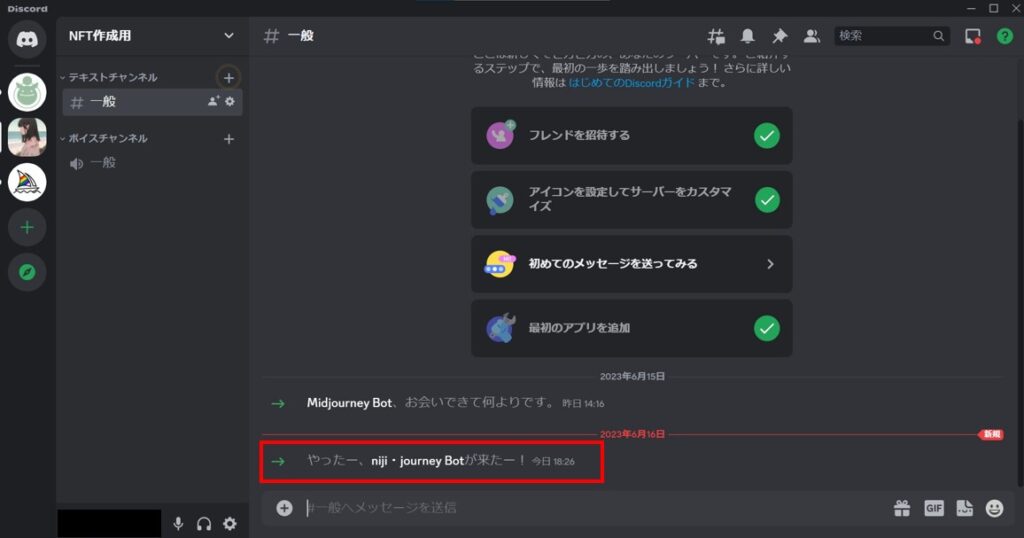The width and height of the screenshot is (1024, 538).
Task: Click the 昨日 14:16 timestamp
Action: (583, 404)
